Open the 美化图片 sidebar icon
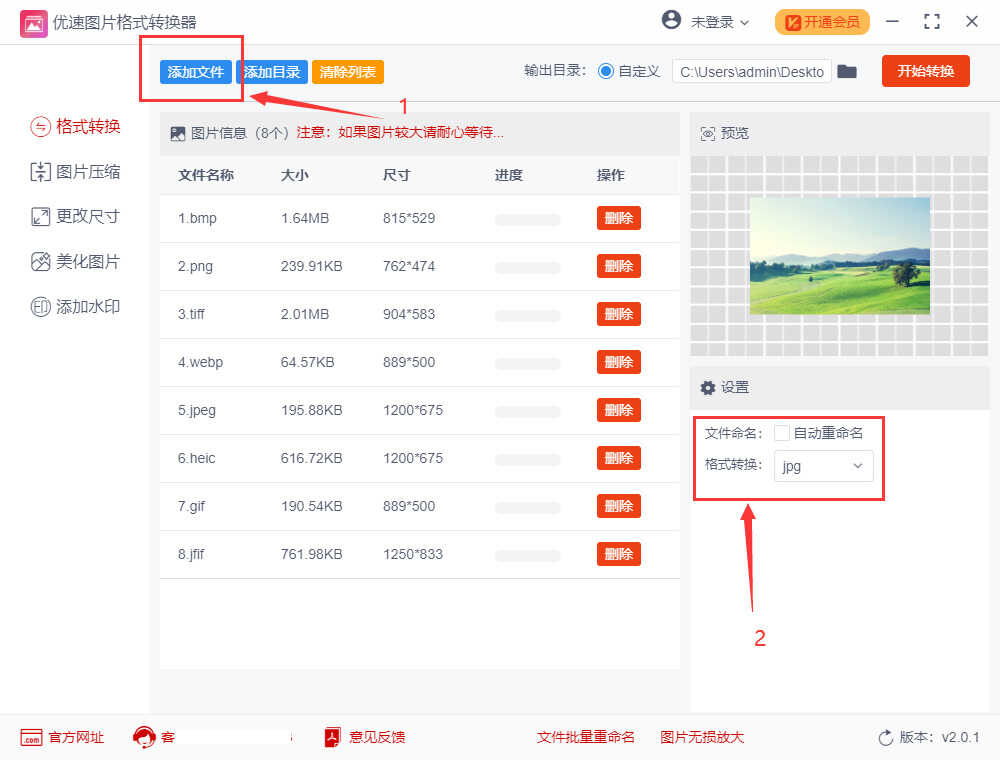Viewport: 1000px width, 760px height. coord(40,262)
